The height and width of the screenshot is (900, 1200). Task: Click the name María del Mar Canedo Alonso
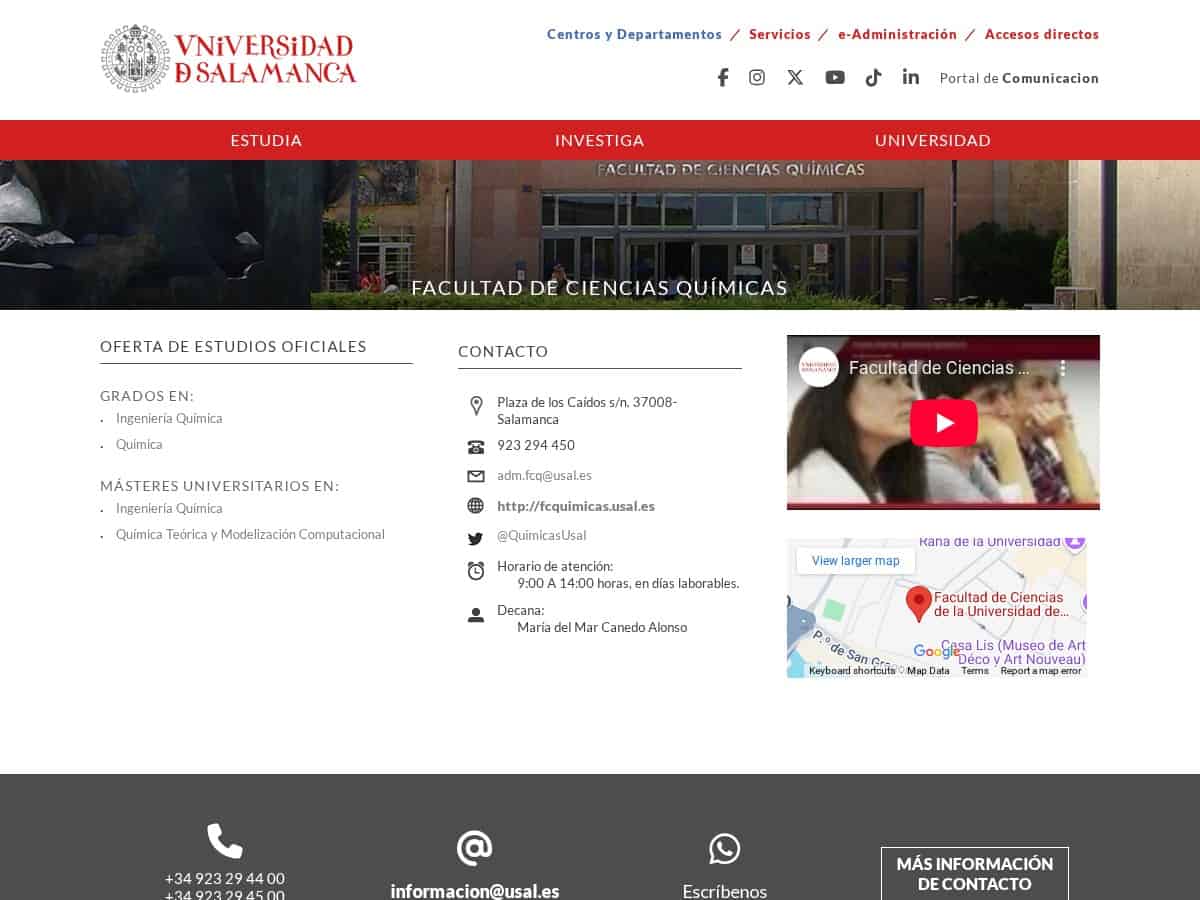click(x=602, y=627)
